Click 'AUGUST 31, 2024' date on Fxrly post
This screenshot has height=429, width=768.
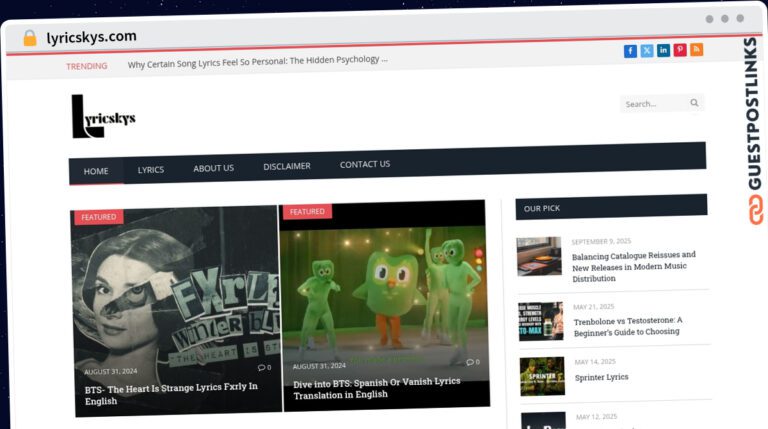point(111,372)
